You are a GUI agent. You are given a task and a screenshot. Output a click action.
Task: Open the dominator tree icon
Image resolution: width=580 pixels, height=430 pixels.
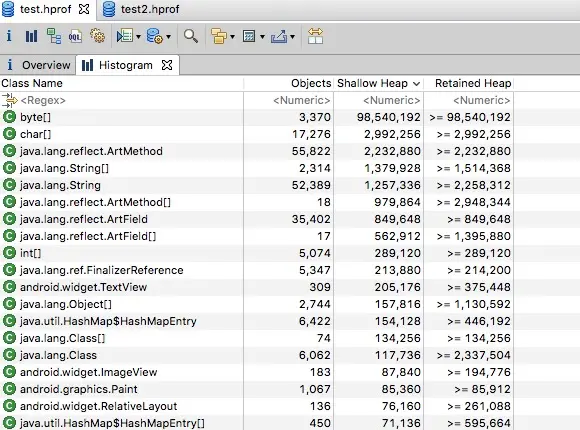pyautogui.click(x=54, y=36)
